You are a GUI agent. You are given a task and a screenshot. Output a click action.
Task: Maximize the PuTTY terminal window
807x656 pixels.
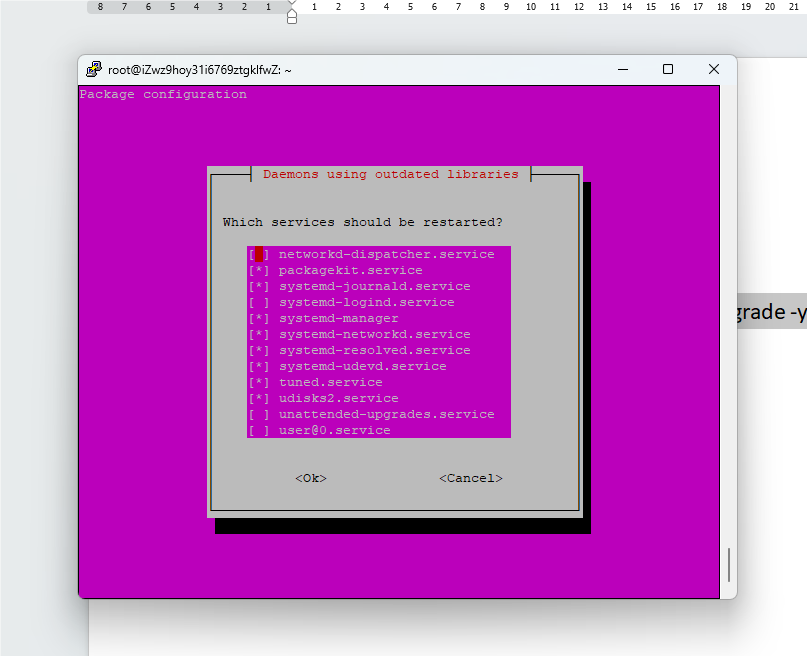pos(668,69)
